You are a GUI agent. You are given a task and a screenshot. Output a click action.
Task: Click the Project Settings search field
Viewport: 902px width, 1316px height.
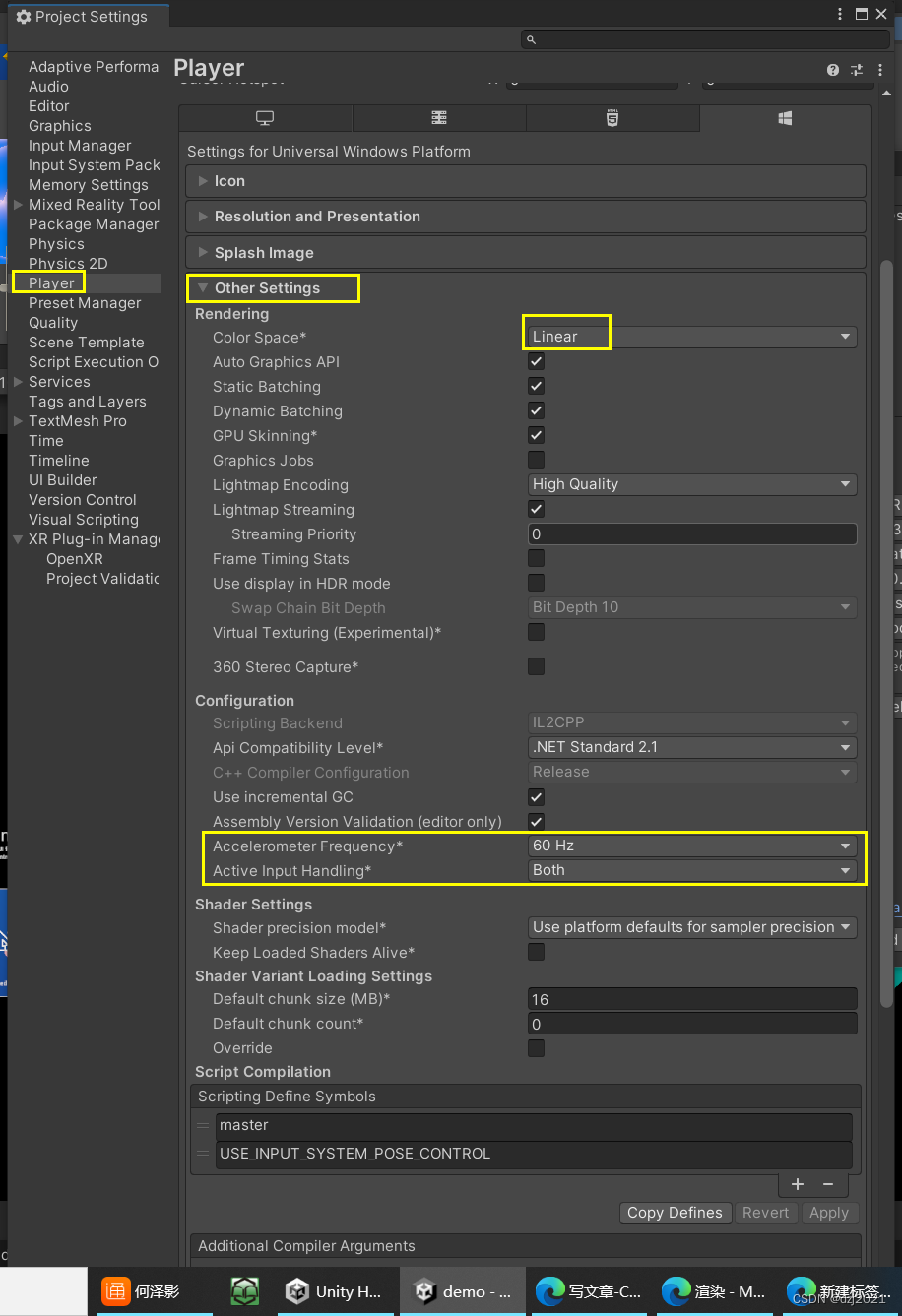[x=707, y=39]
